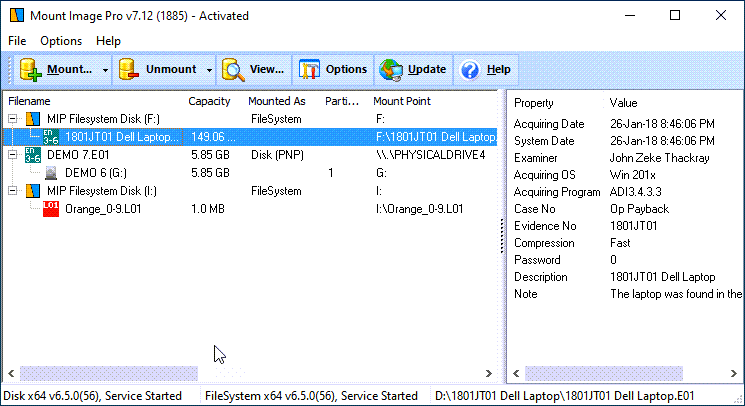Select the red Orange_0-9.L01 file icon
This screenshot has width=745, height=406.
51,209
